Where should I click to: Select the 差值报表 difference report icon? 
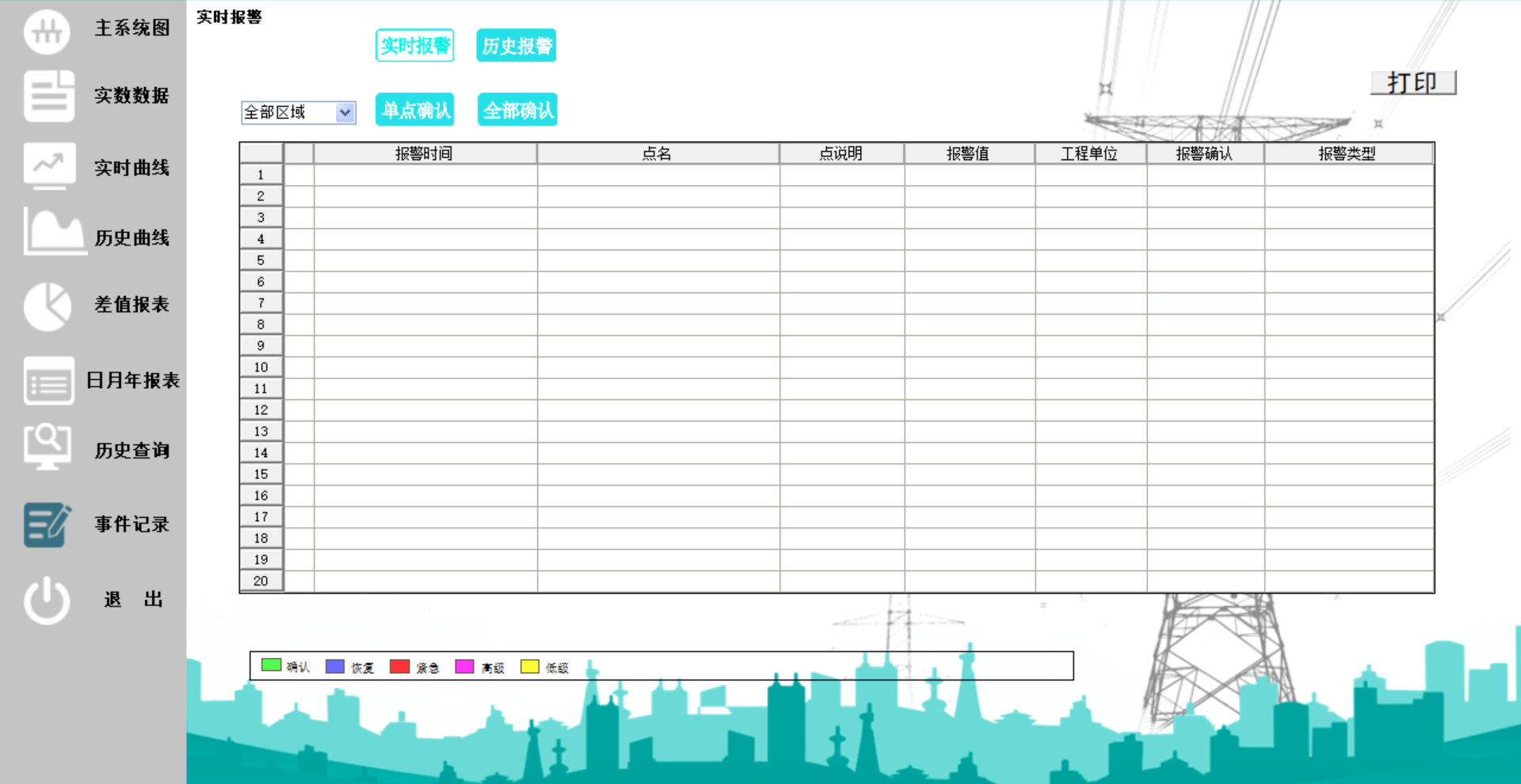point(48,305)
